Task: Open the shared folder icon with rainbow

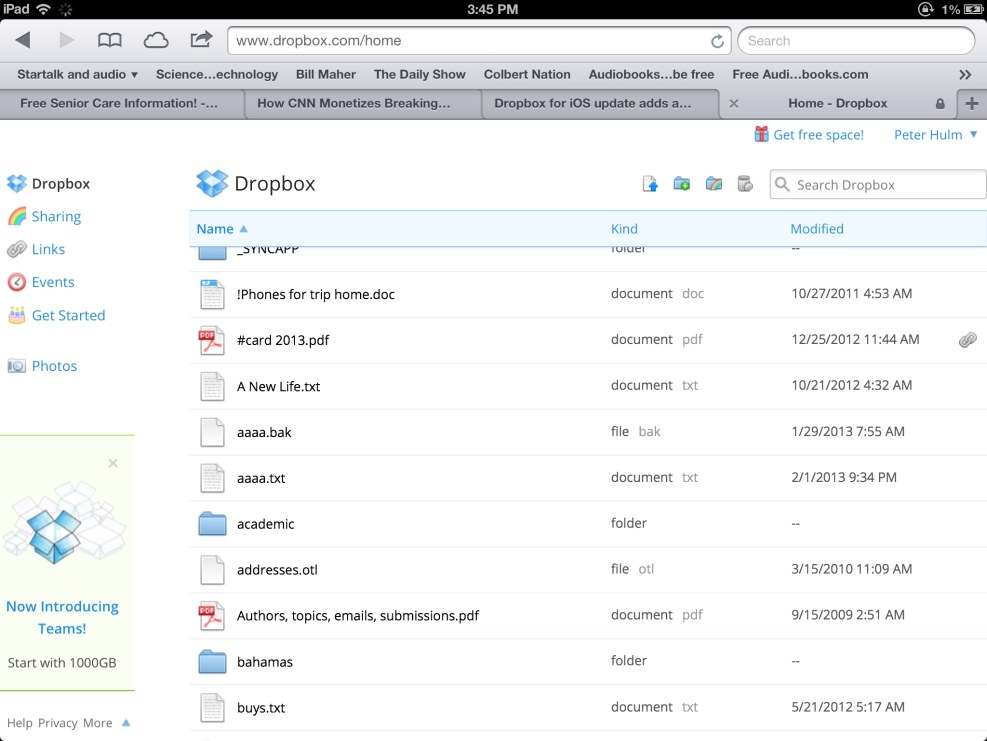Action: point(713,184)
